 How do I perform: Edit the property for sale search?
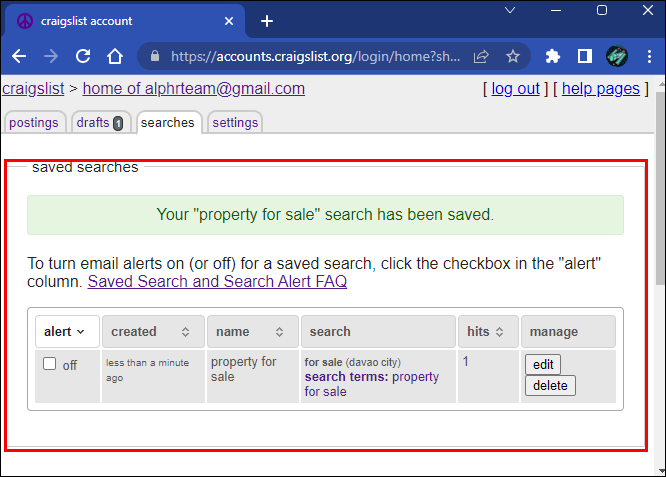click(x=543, y=364)
